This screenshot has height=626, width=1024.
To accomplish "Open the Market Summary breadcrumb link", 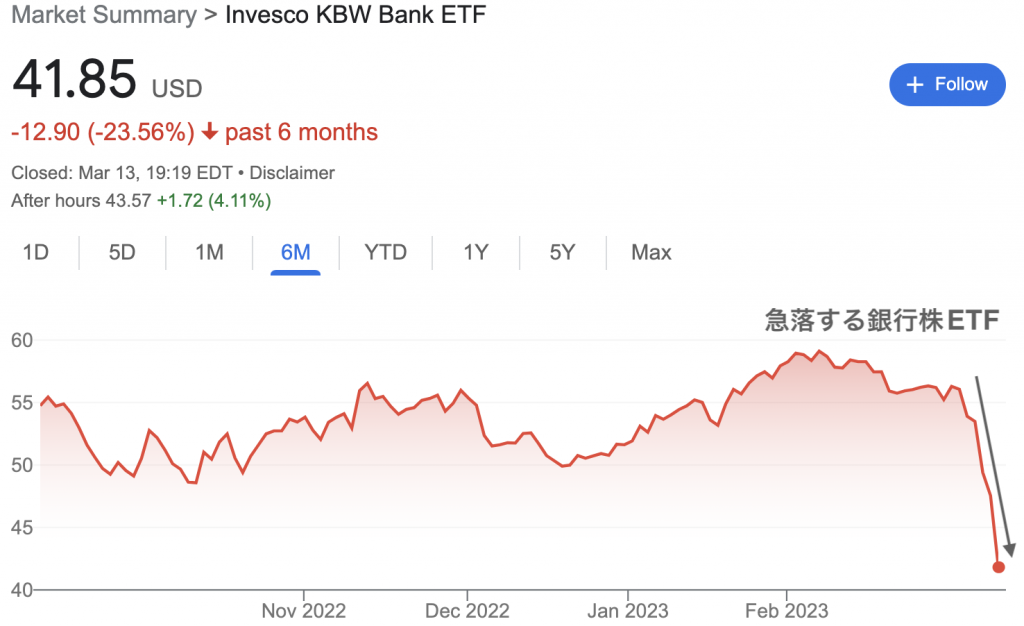I will (x=104, y=14).
